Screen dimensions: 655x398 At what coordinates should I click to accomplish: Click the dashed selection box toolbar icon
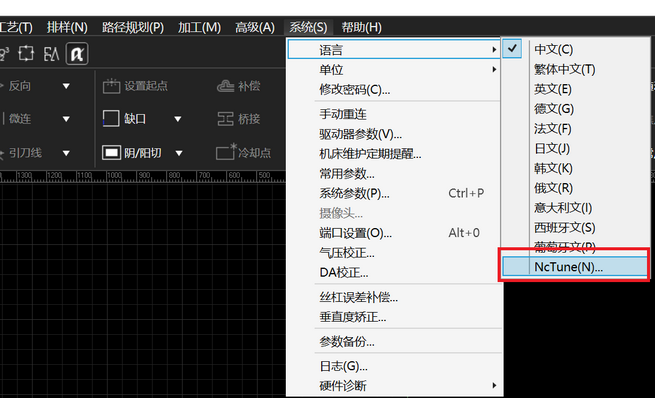(26, 53)
